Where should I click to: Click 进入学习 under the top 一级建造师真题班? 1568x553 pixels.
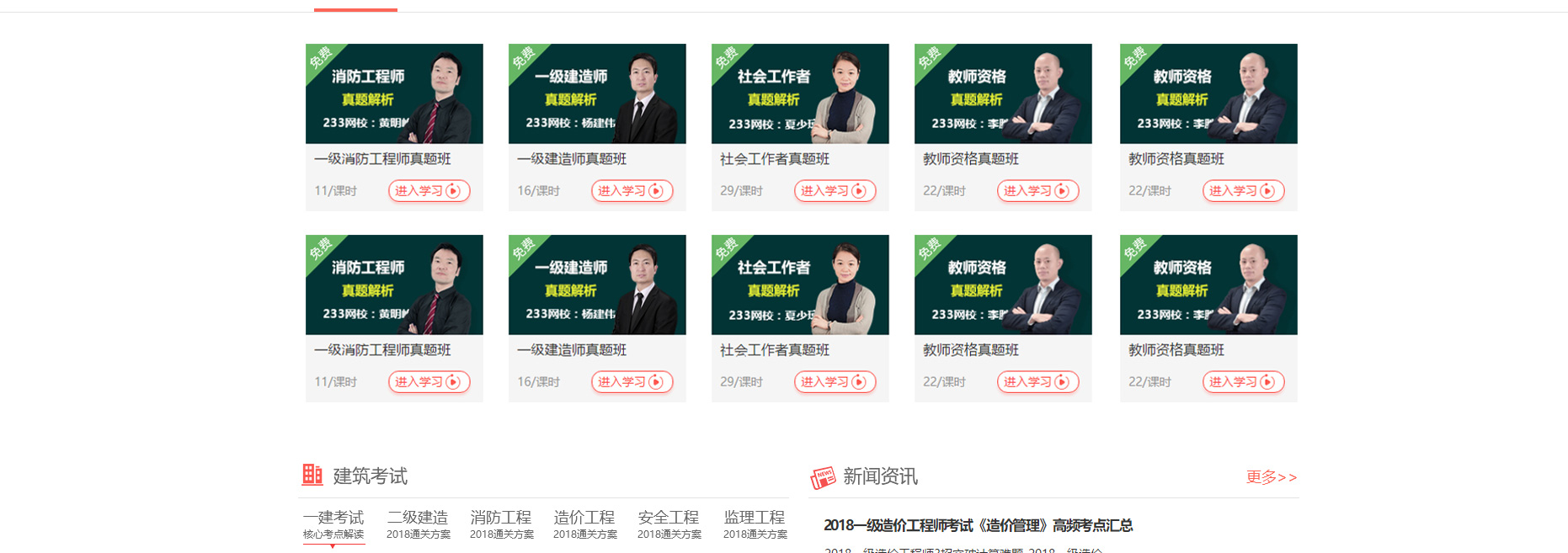click(632, 191)
